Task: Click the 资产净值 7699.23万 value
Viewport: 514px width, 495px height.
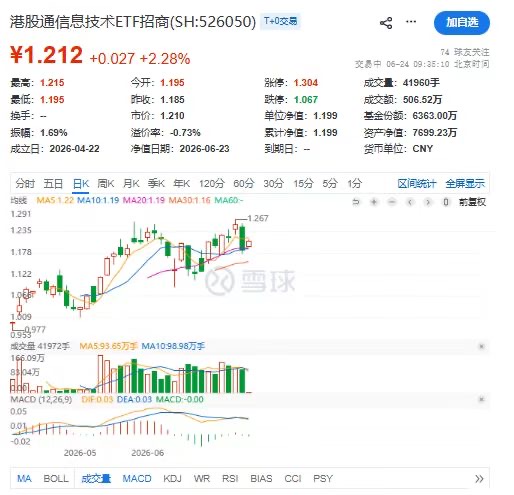Action: (x=435, y=133)
